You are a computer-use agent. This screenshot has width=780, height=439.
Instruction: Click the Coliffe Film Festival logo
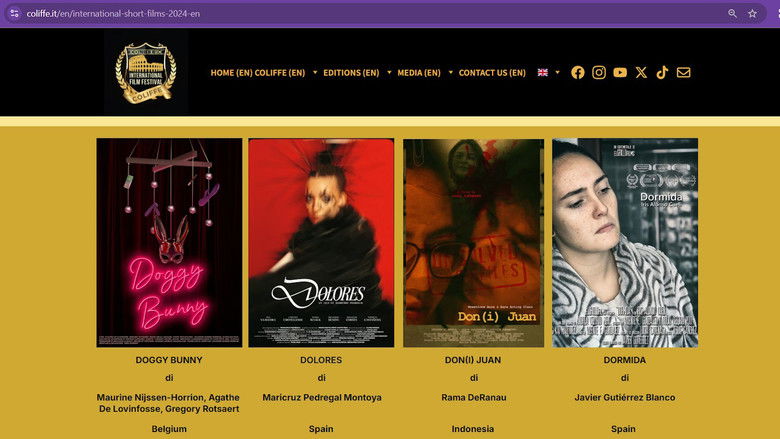point(146,72)
